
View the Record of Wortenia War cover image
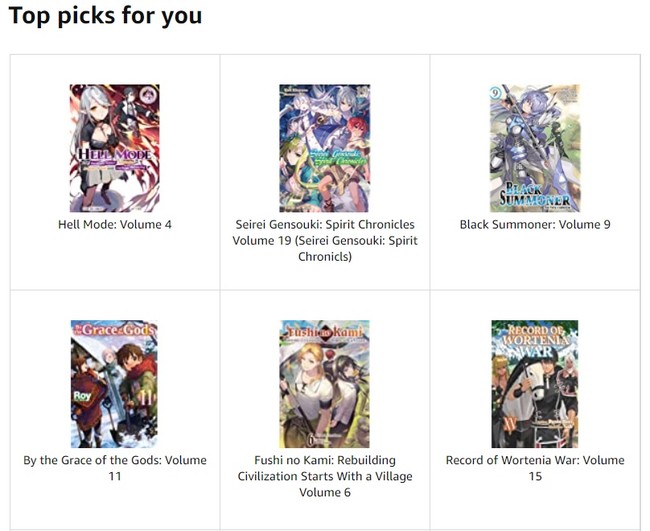point(535,384)
